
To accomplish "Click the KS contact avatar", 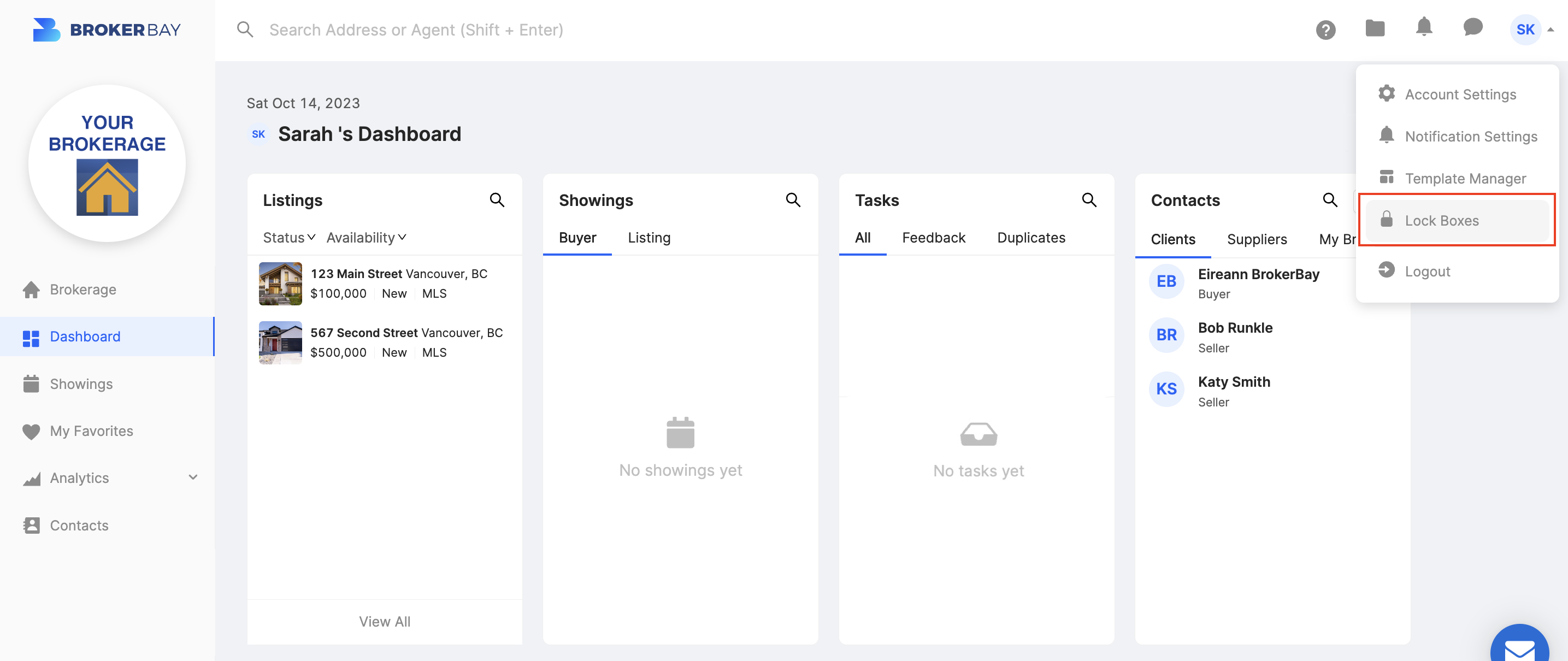I will pos(1166,389).
